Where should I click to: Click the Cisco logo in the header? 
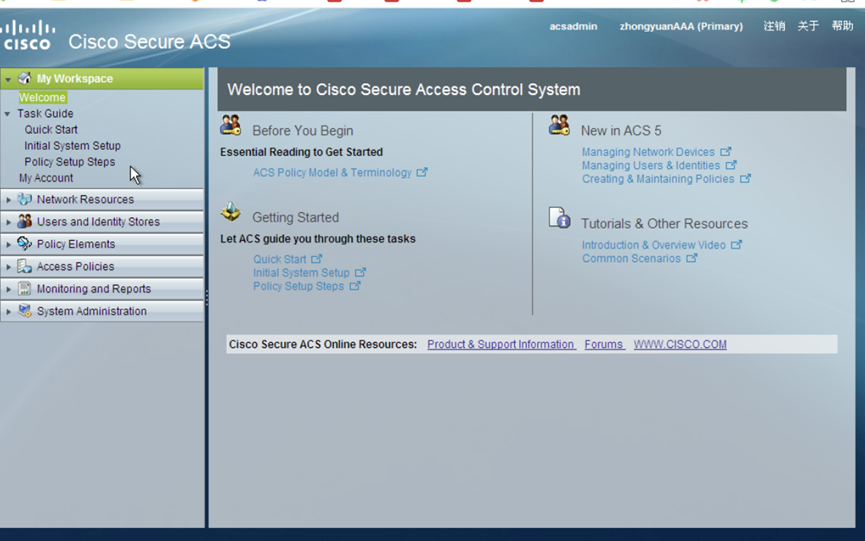[x=28, y=35]
